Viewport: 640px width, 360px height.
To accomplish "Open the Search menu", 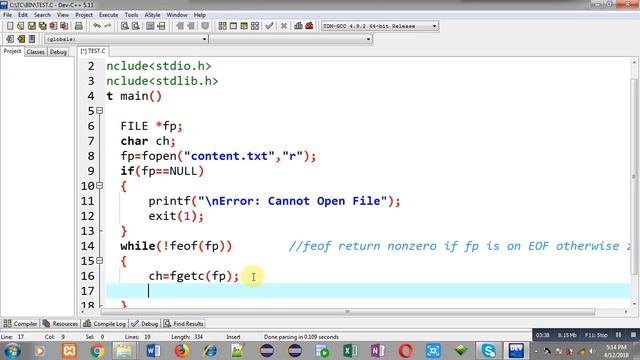I will click(42, 15).
